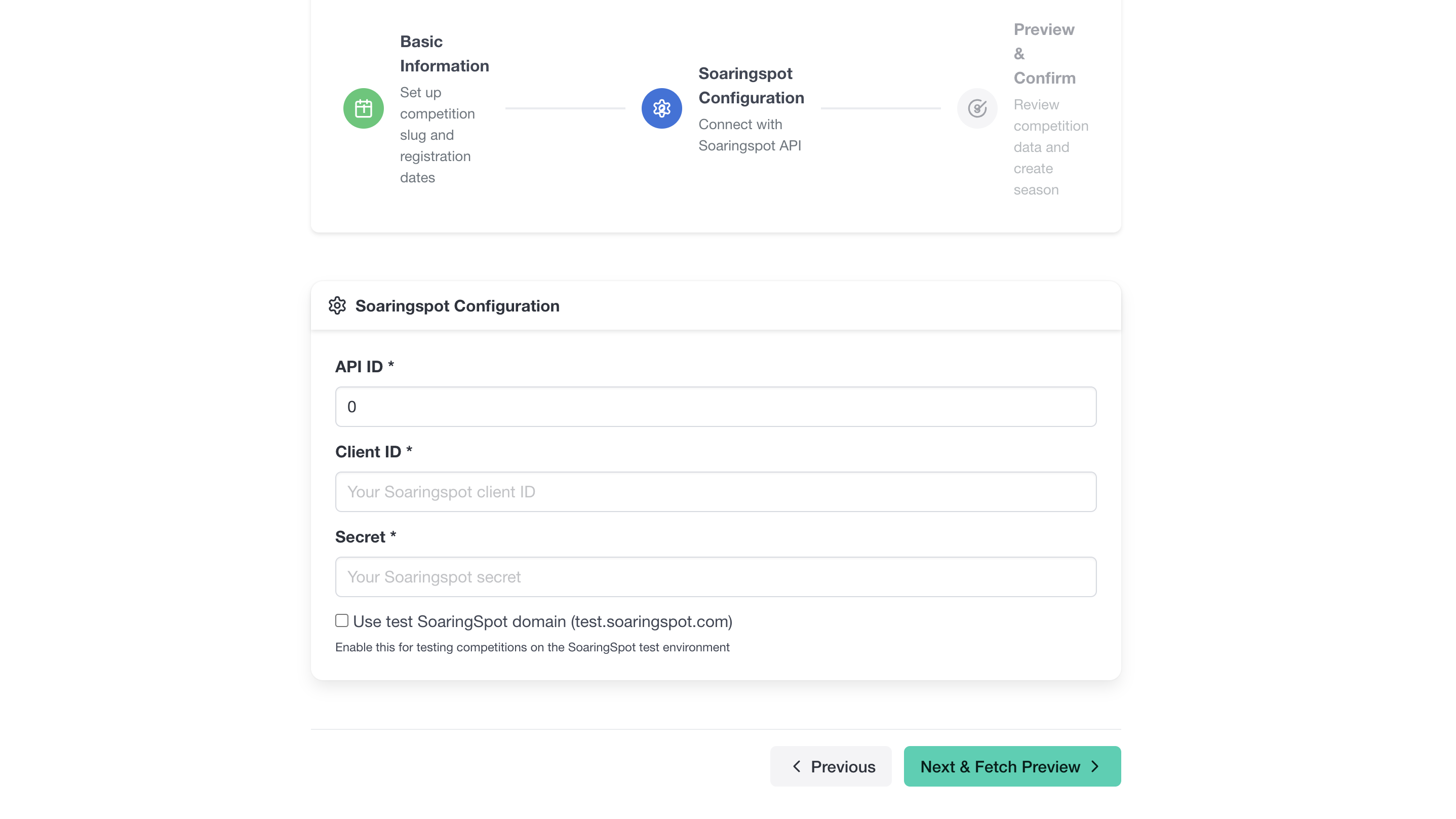
Task: Select the Soaringspot Configuration step title
Action: pos(751,86)
